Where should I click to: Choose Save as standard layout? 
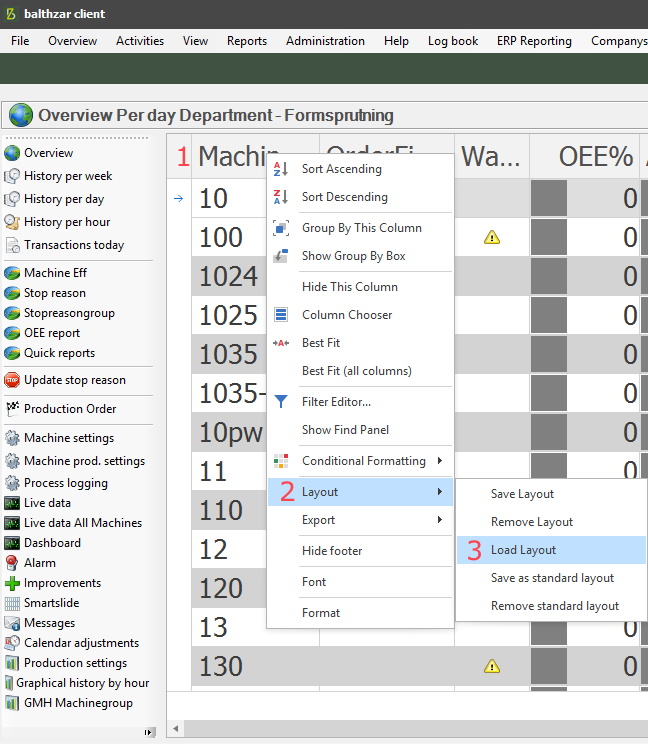[552, 578]
